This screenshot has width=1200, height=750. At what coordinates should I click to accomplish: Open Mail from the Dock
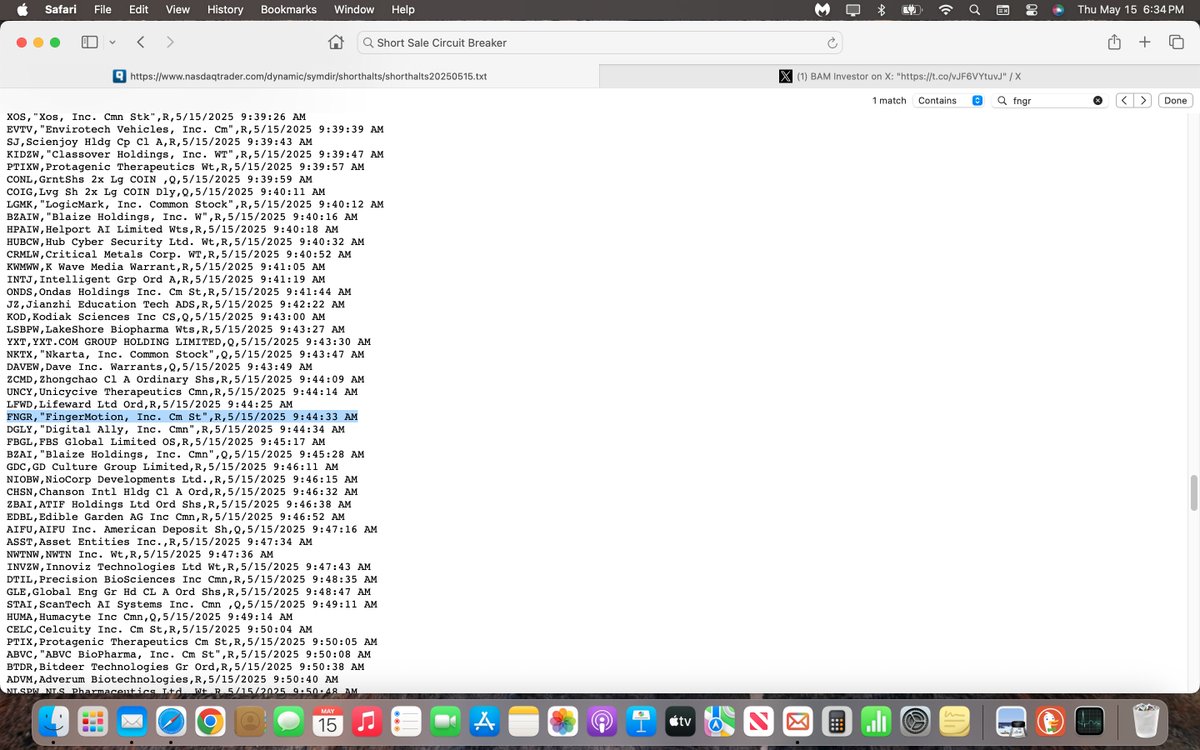pos(132,721)
